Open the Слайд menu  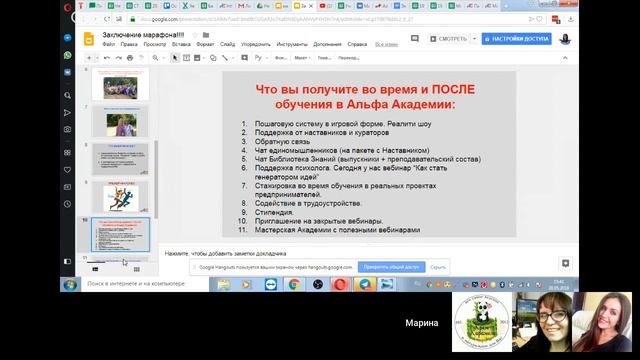(227, 44)
